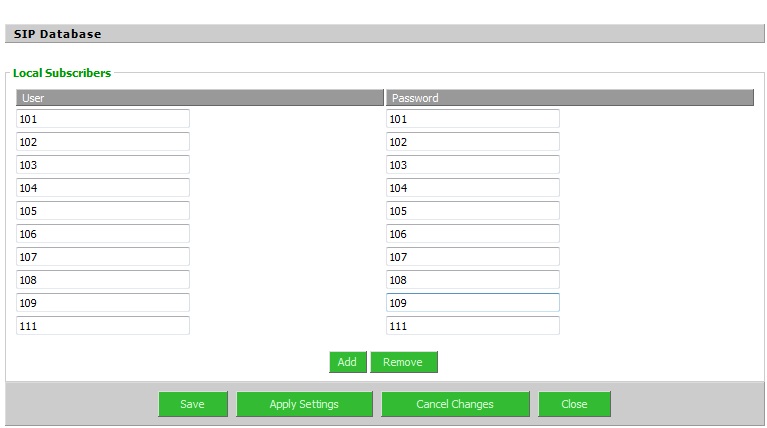Focus the Password field containing 103
The image size is (767, 428).
point(473,165)
